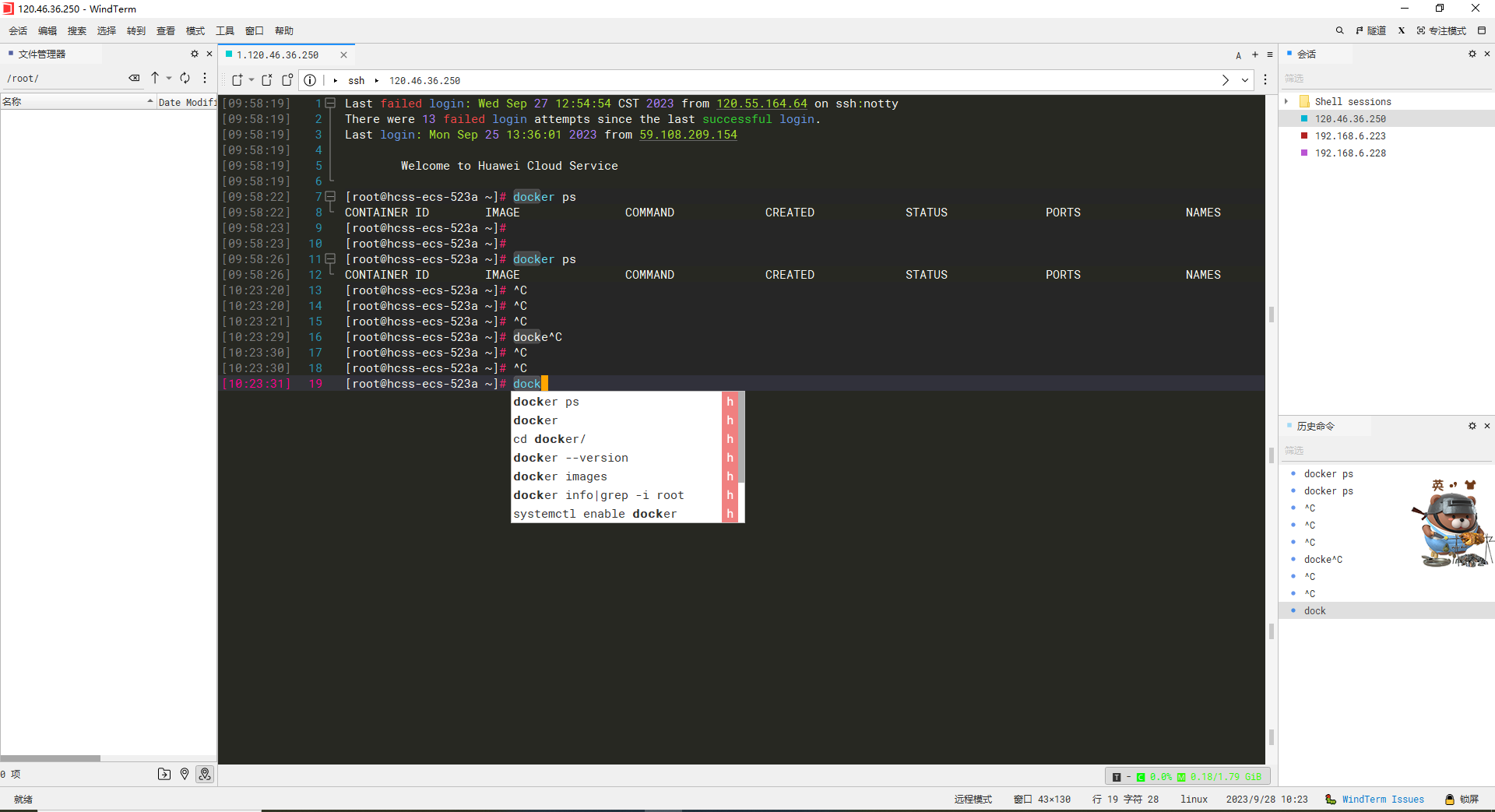Open the 会话 menu
This screenshot has width=1495, height=812.
19,31
